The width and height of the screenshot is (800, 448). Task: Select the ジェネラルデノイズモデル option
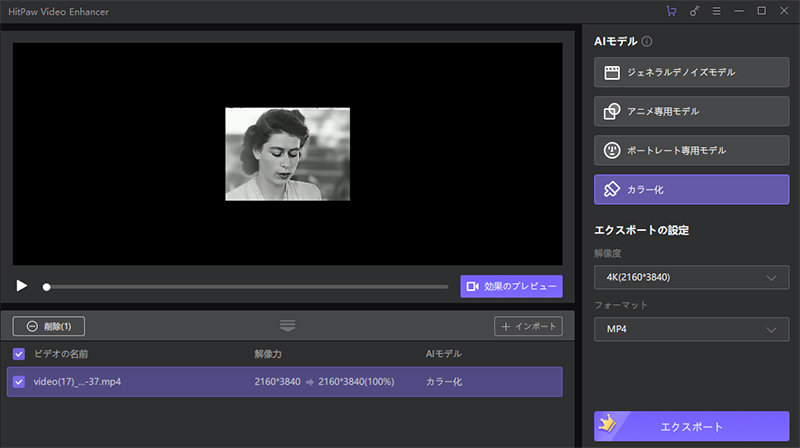pyautogui.click(x=691, y=72)
